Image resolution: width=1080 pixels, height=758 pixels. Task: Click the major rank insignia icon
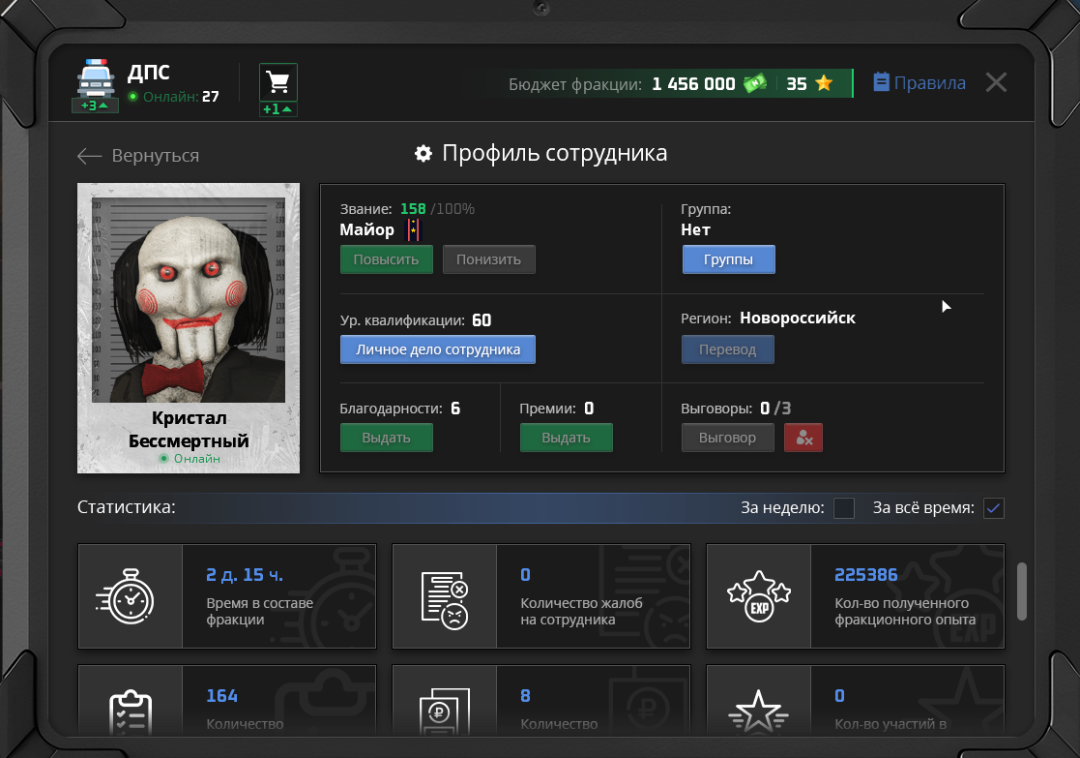[412, 231]
